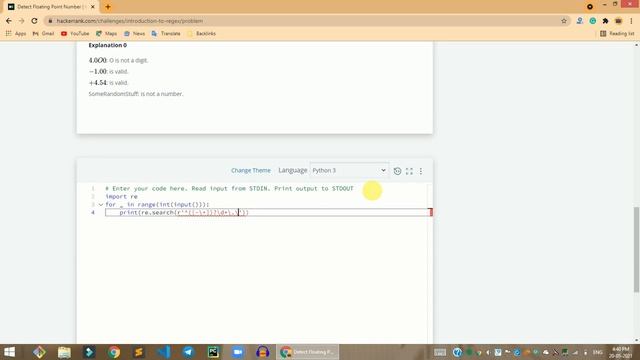Click the site lock icon in address bar
This screenshot has height=360, width=640.
click(50, 21)
